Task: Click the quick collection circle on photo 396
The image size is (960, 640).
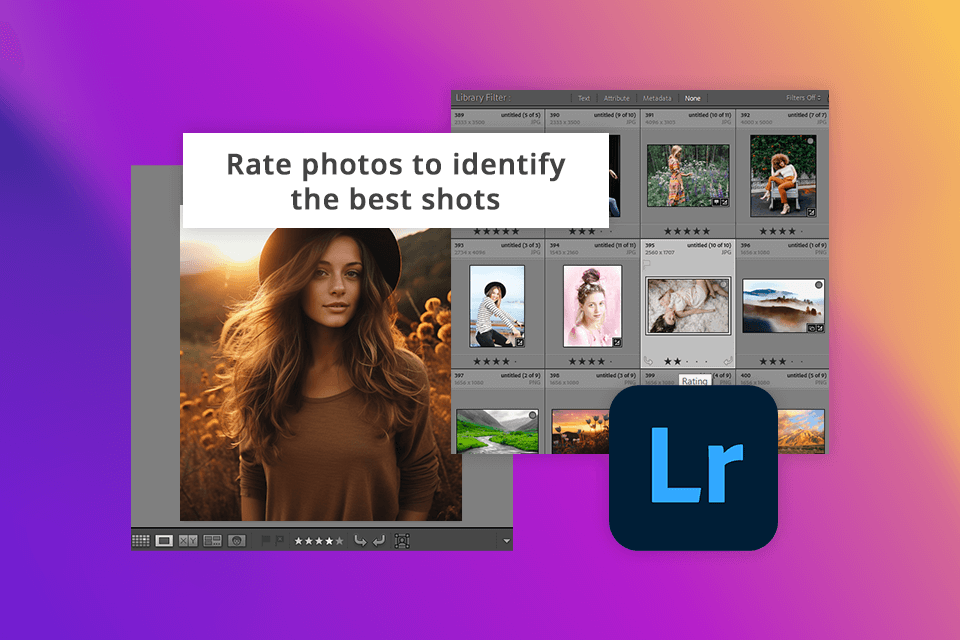Action: click(x=819, y=285)
